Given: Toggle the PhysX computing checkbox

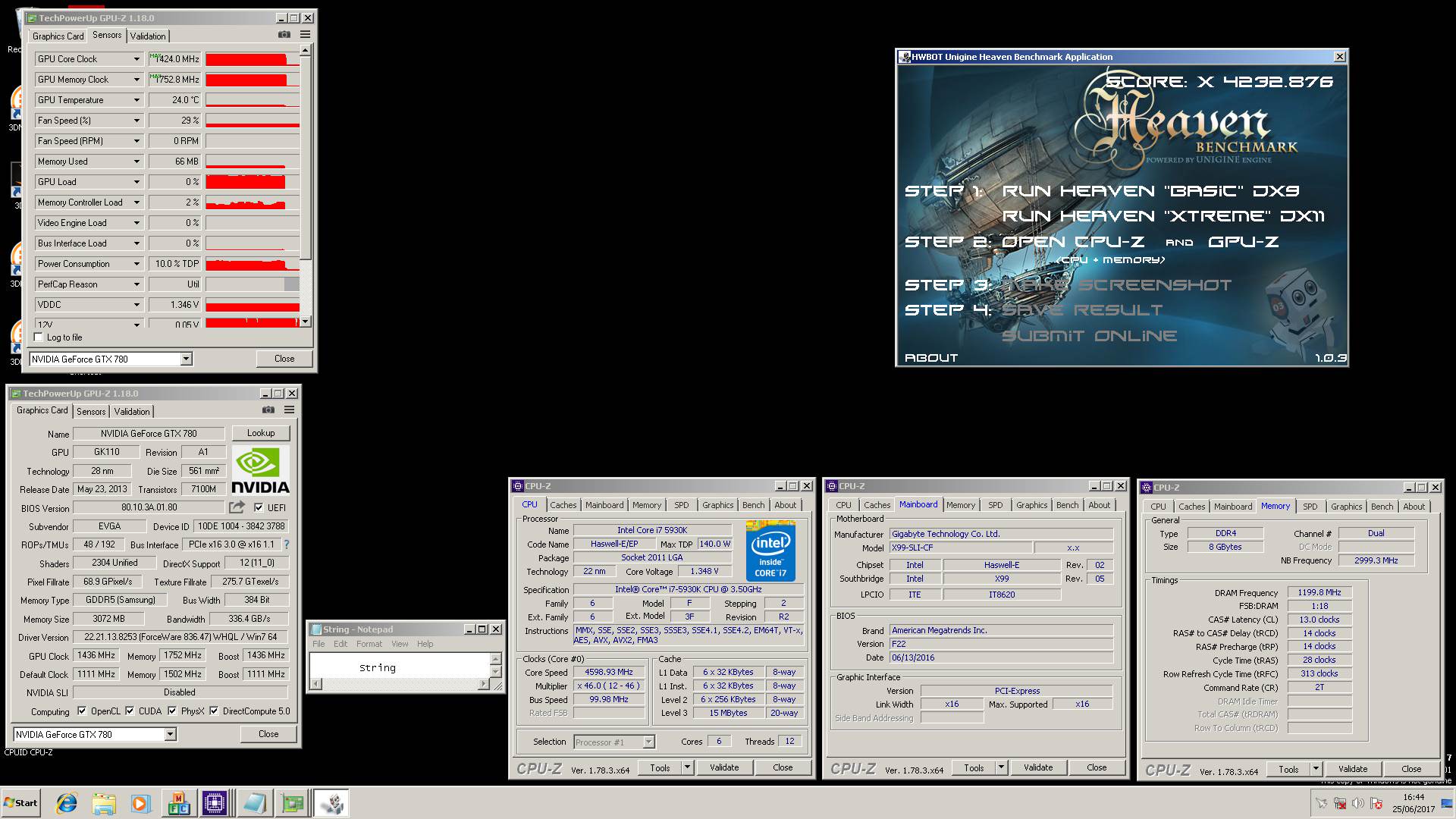Looking at the screenshot, I should click(x=172, y=711).
